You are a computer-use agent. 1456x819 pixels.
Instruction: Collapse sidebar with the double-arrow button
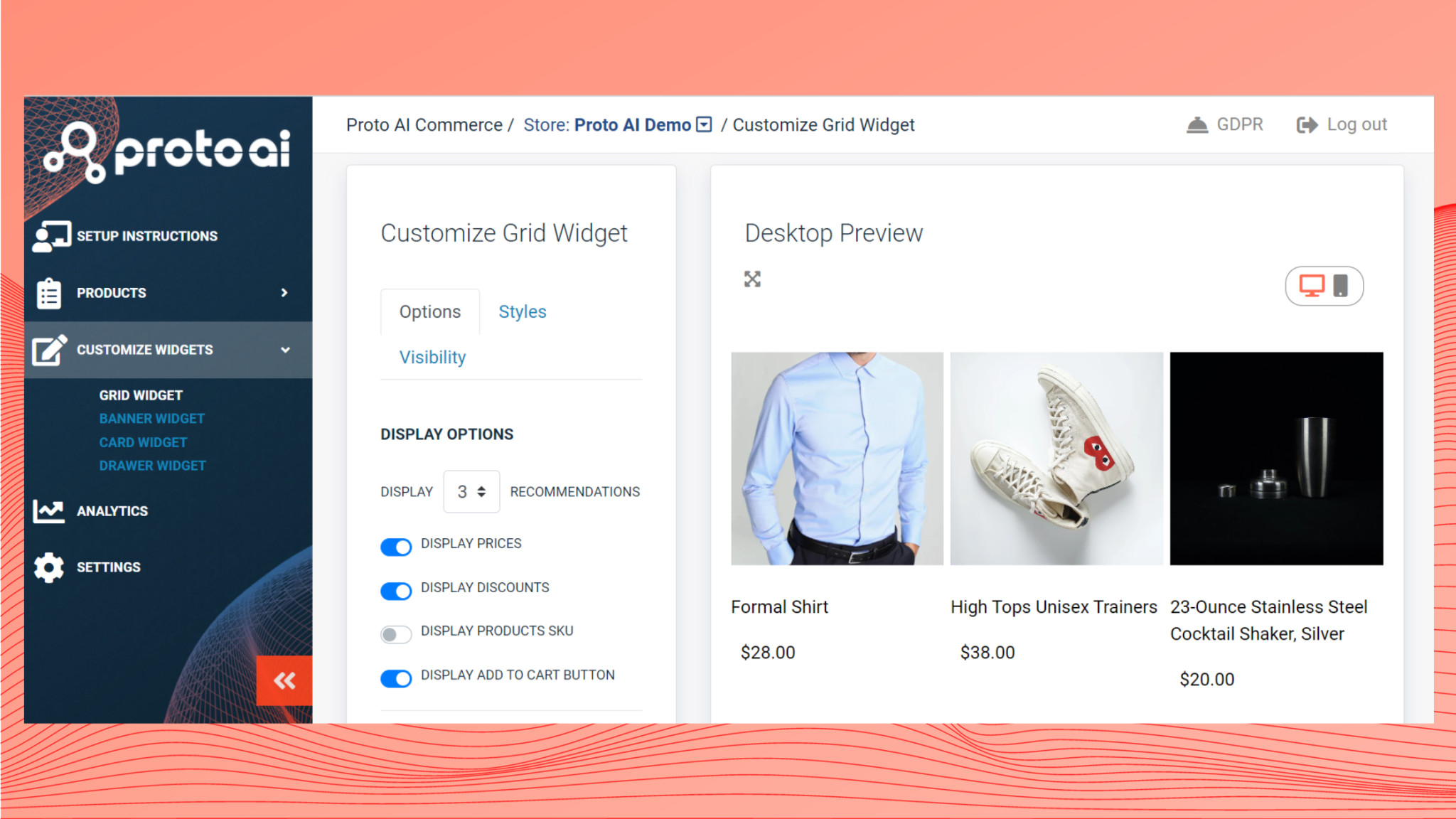pyautogui.click(x=284, y=681)
